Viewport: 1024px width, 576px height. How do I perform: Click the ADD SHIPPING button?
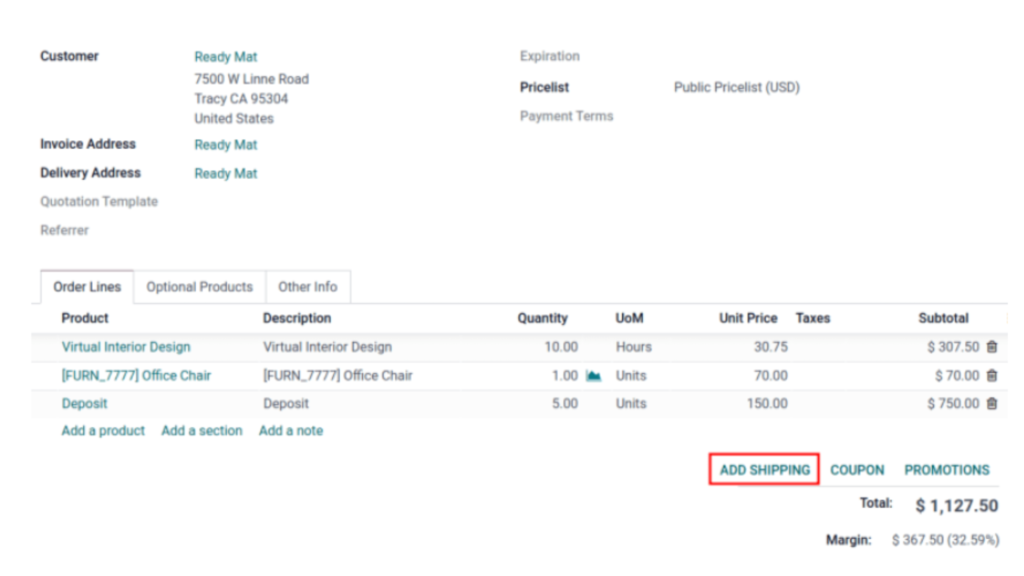[x=765, y=470]
